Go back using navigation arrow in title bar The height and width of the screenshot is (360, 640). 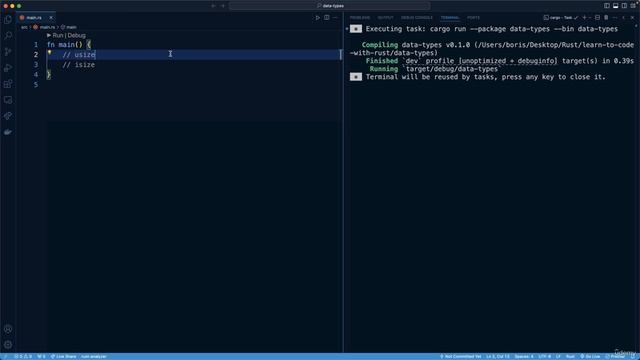click(x=213, y=6)
